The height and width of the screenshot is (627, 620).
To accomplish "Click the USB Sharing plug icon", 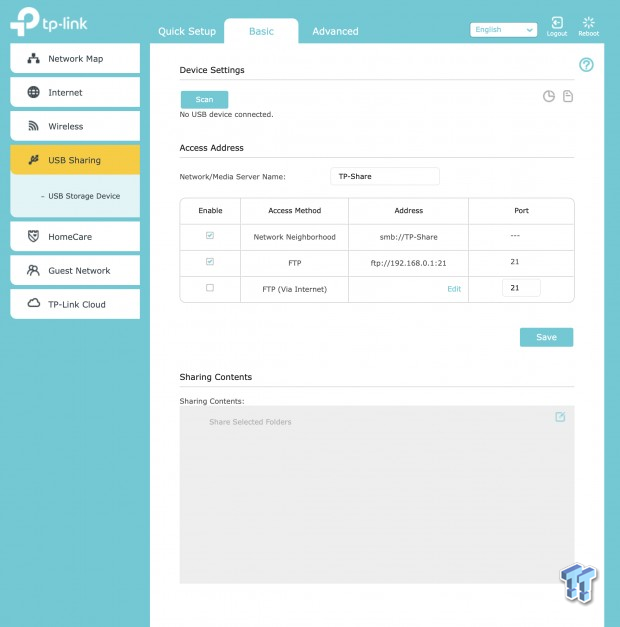I will [34, 160].
